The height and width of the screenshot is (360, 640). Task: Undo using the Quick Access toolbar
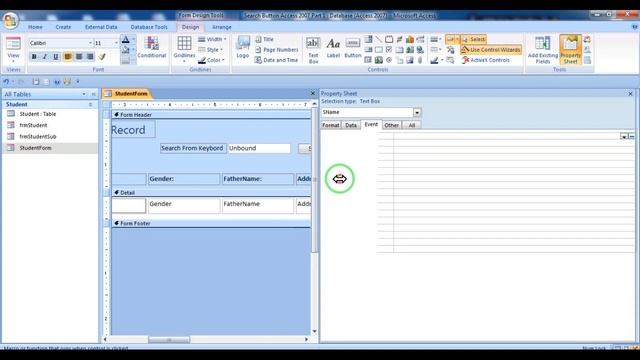click(x=6, y=82)
